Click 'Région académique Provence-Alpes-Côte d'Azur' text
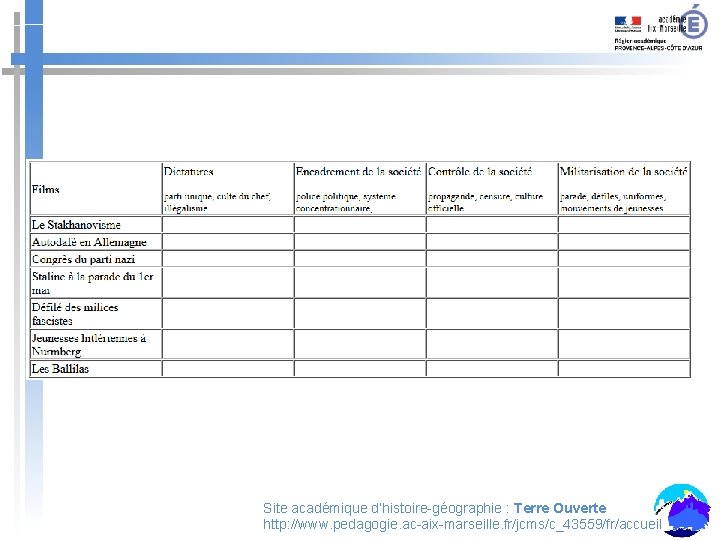The image size is (720, 540). pos(658,44)
